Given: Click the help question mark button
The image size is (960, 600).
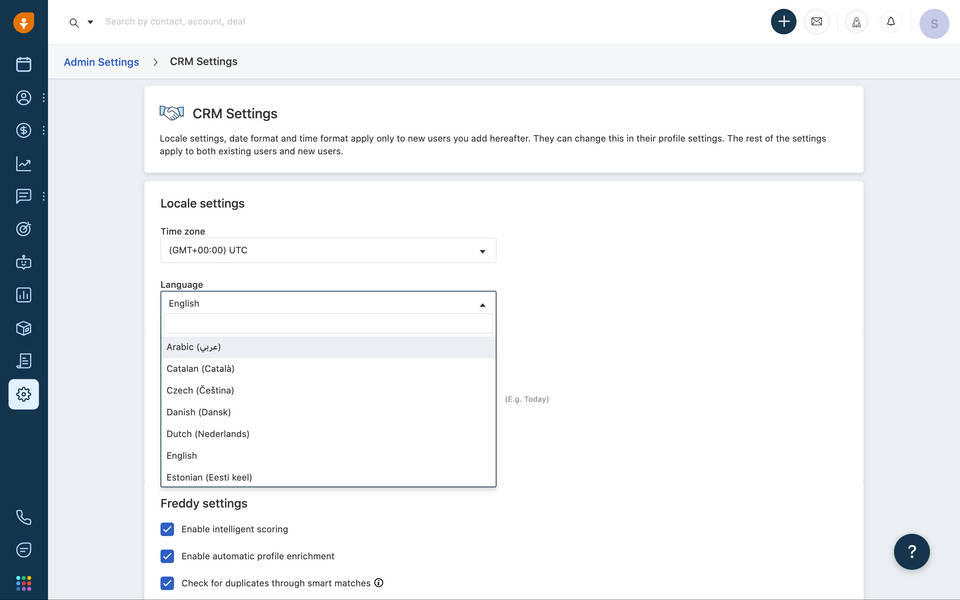Looking at the screenshot, I should (x=911, y=551).
